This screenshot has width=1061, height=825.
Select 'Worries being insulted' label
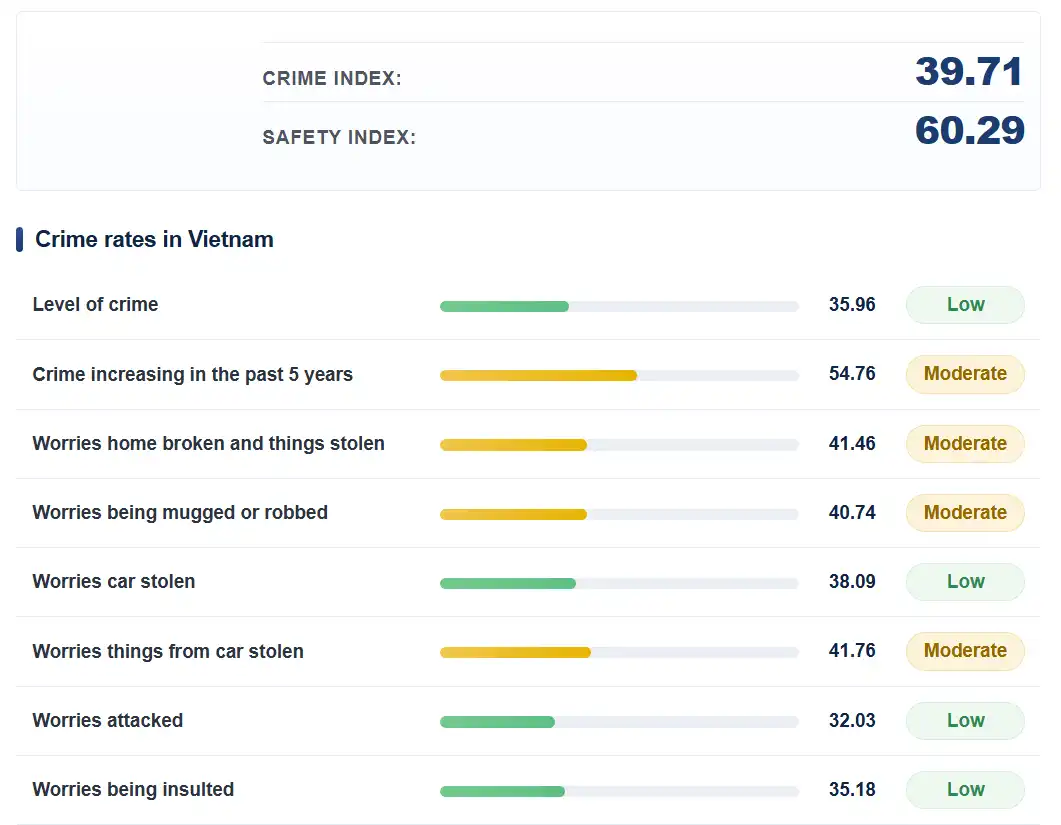click(x=133, y=789)
